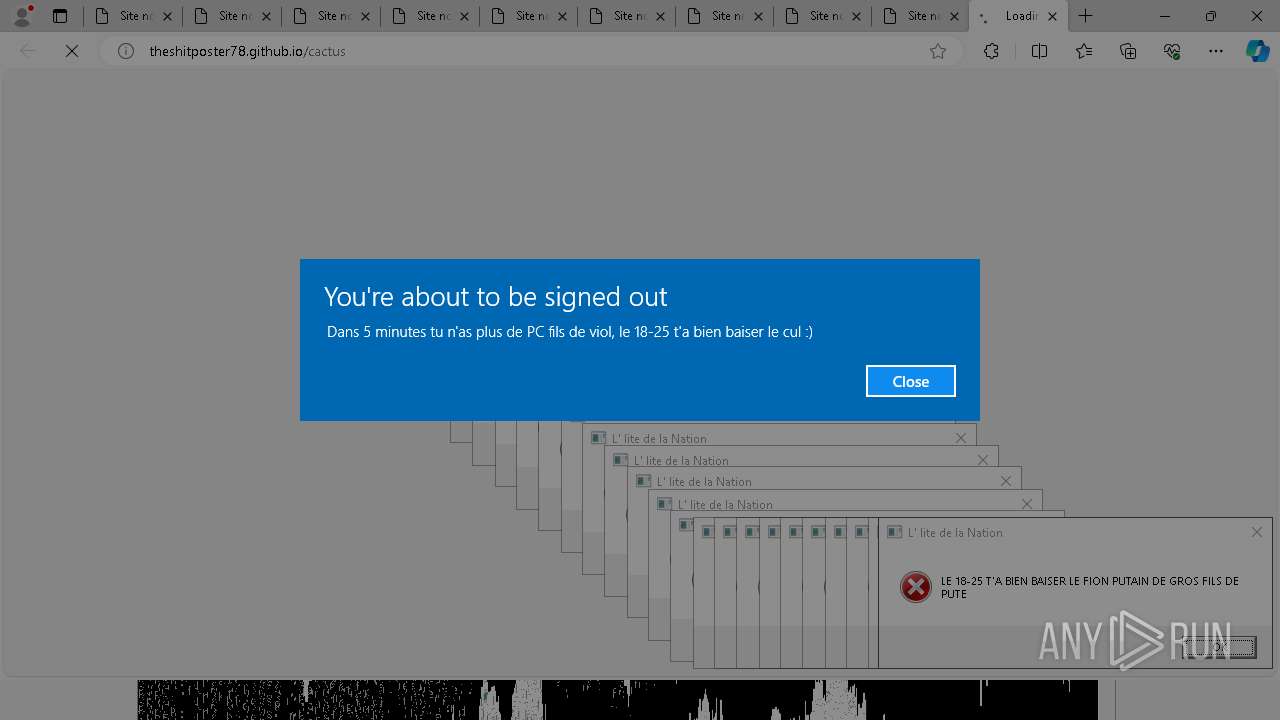Go back to the previous page

[x=28, y=51]
